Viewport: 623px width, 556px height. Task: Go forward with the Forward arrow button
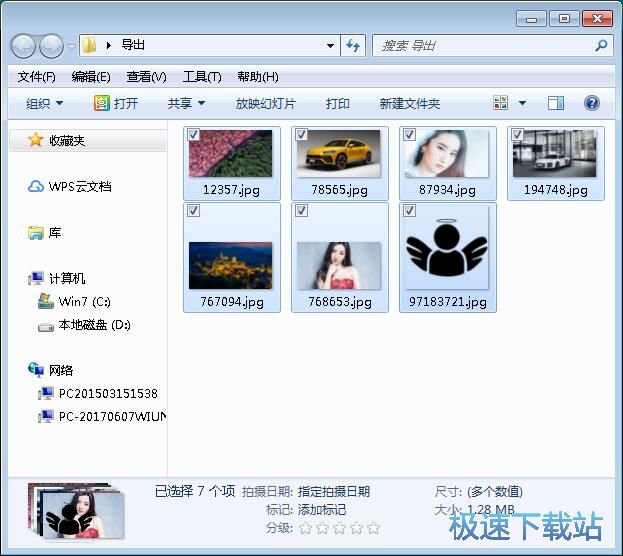[51, 46]
